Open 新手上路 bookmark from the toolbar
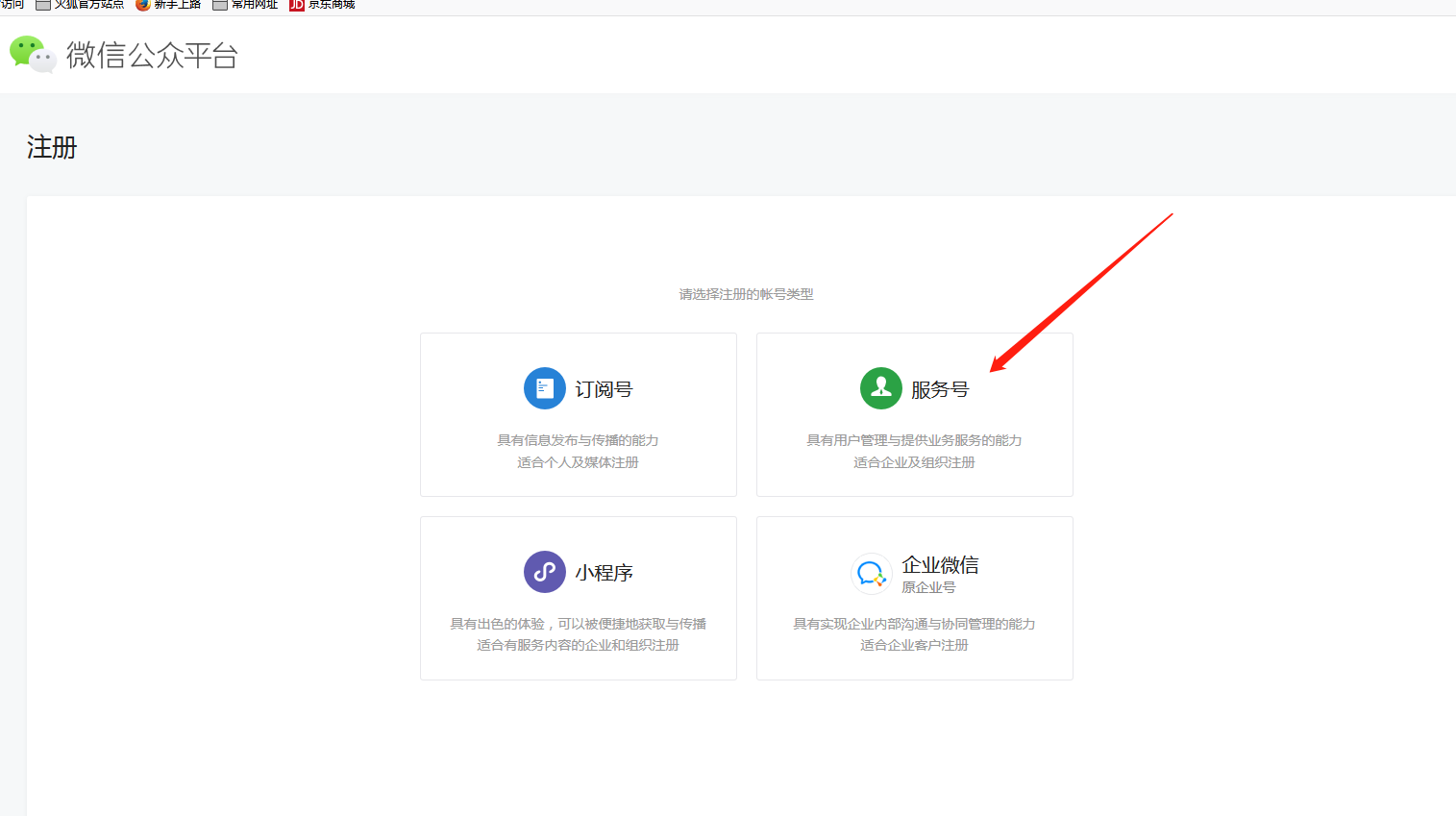 (176, 5)
